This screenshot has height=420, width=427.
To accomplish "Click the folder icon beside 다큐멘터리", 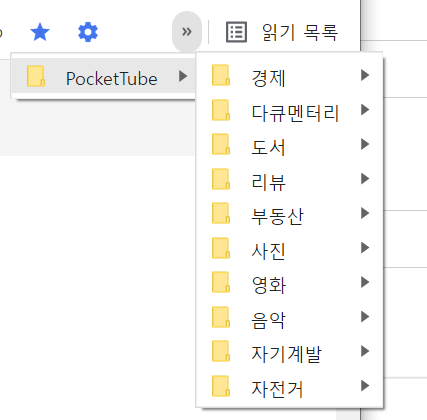I will coord(221,110).
